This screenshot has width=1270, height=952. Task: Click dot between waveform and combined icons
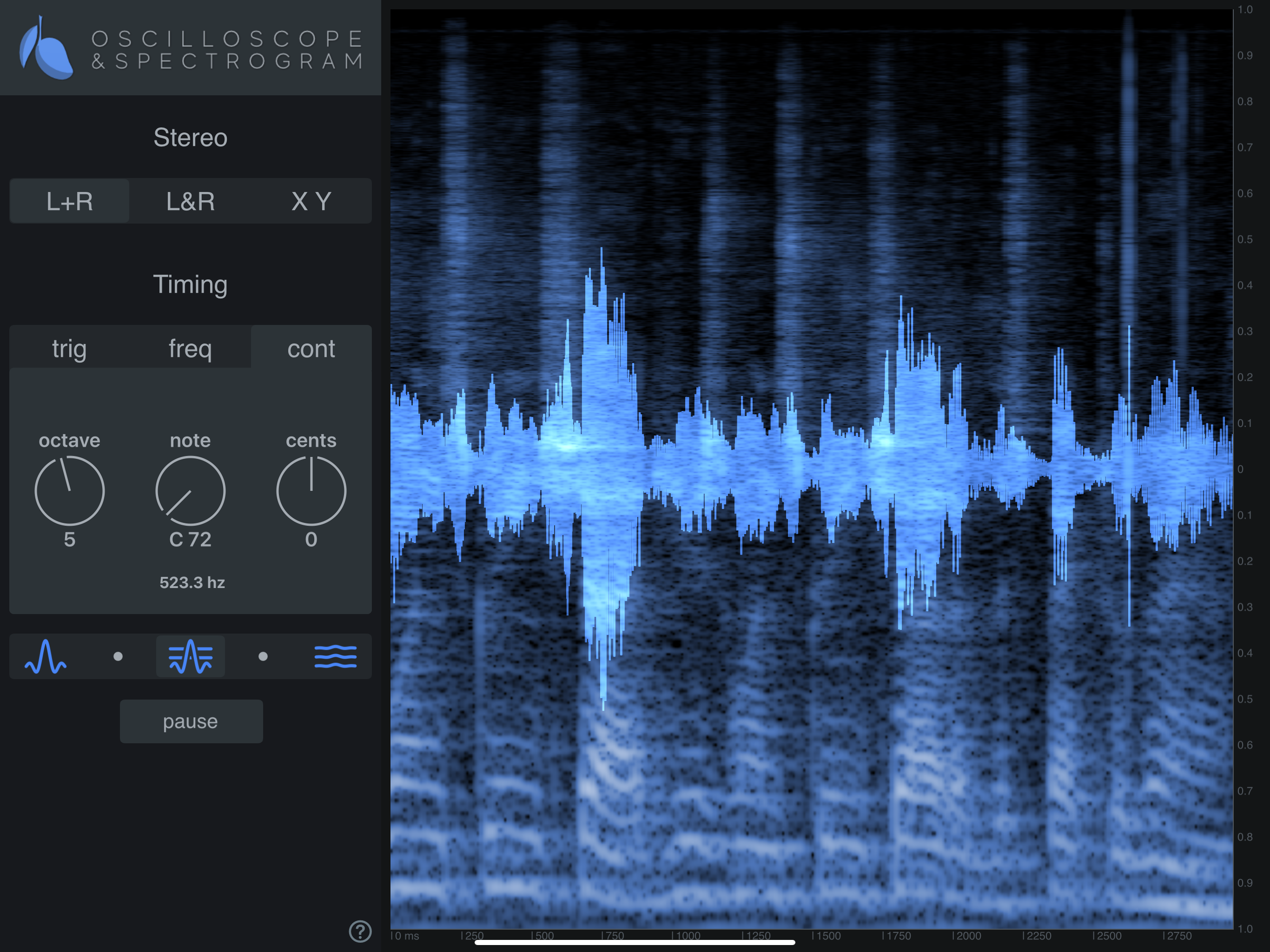(118, 656)
